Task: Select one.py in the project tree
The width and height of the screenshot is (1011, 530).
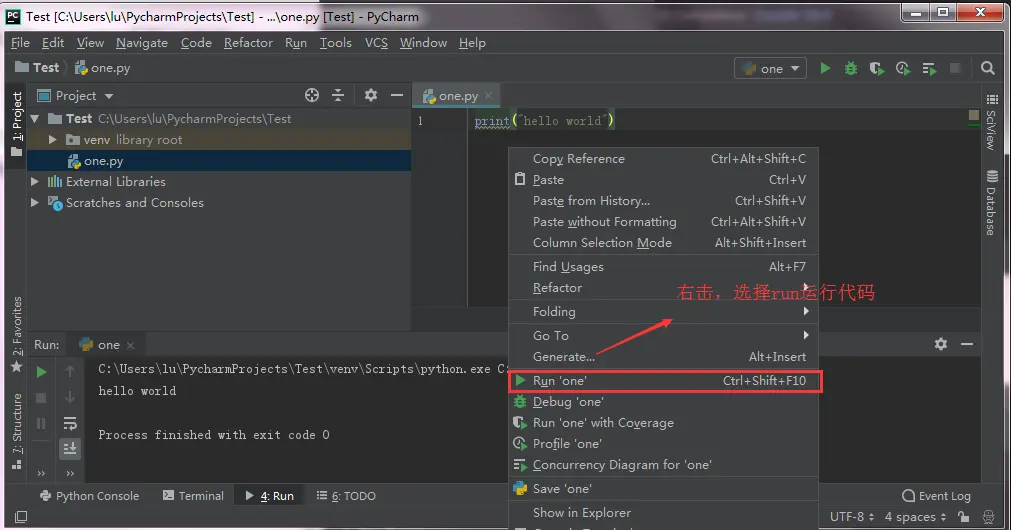Action: 219,161
